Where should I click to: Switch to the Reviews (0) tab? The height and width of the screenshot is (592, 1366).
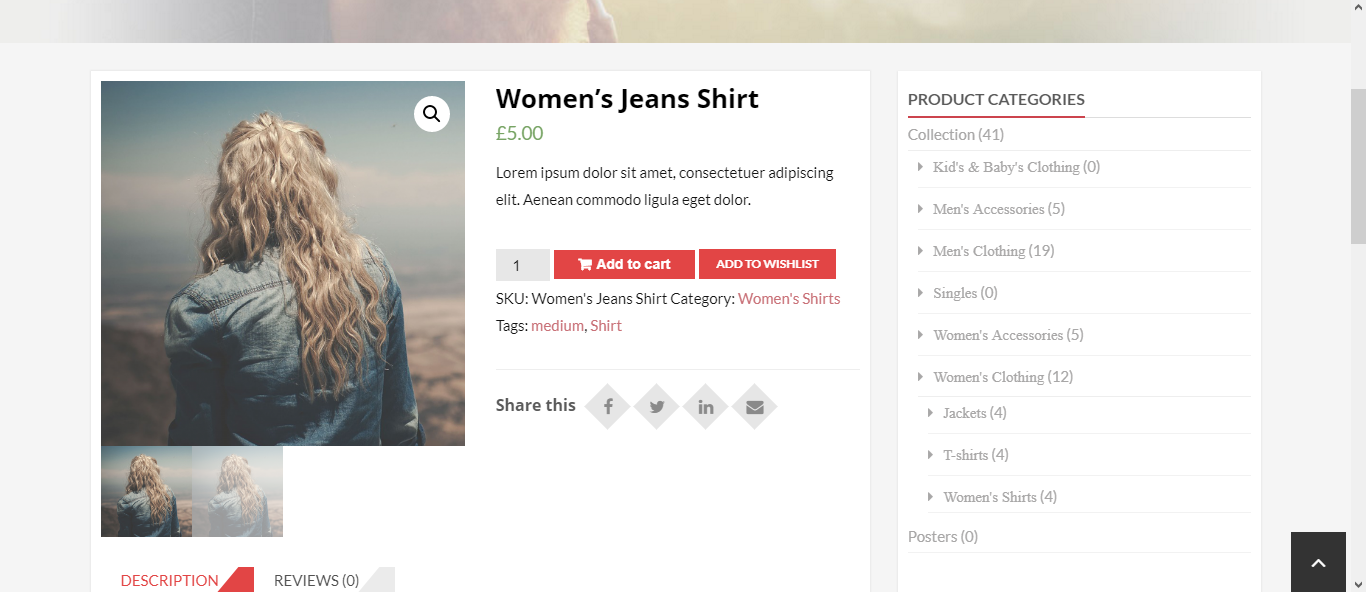coord(316,580)
